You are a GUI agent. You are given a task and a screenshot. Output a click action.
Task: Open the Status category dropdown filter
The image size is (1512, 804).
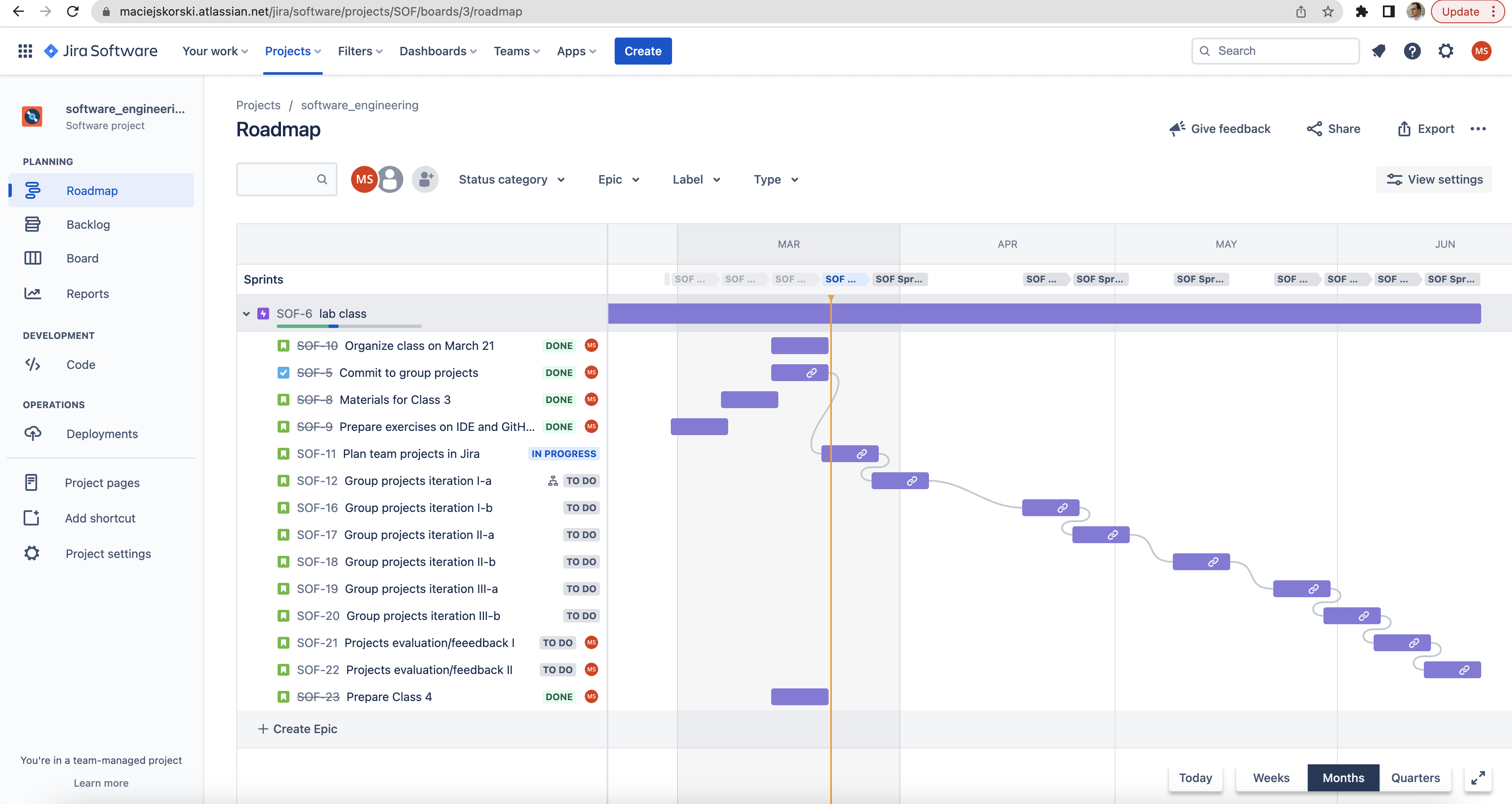point(510,180)
